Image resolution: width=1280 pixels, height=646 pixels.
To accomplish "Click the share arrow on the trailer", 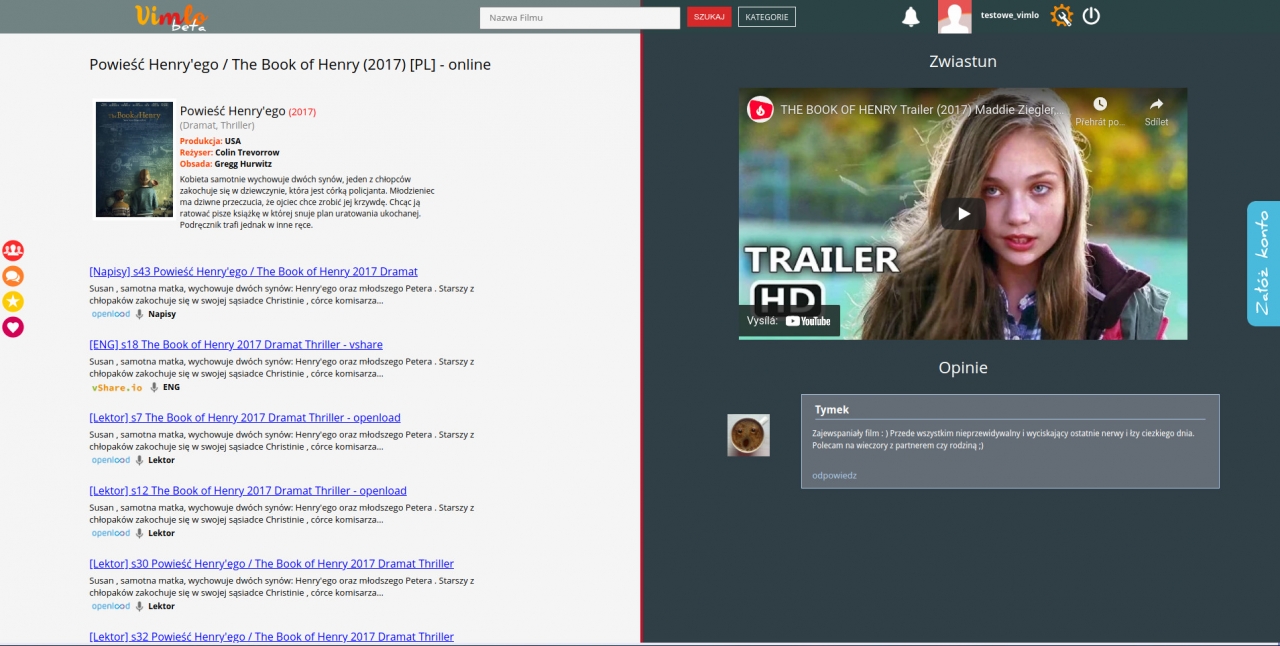I will (x=1156, y=104).
